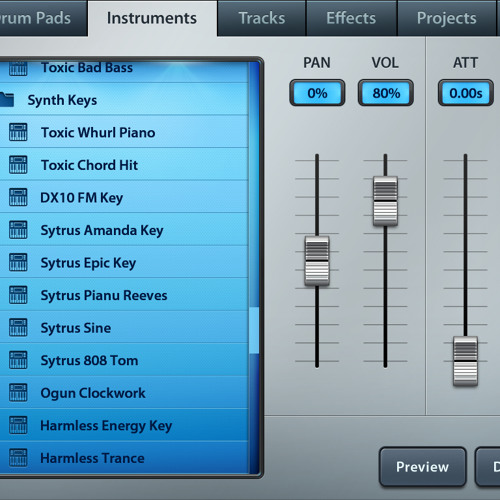This screenshot has width=500, height=500.
Task: Click the keyboard icon beside Sytrus 808 Tom
Action: click(18, 360)
